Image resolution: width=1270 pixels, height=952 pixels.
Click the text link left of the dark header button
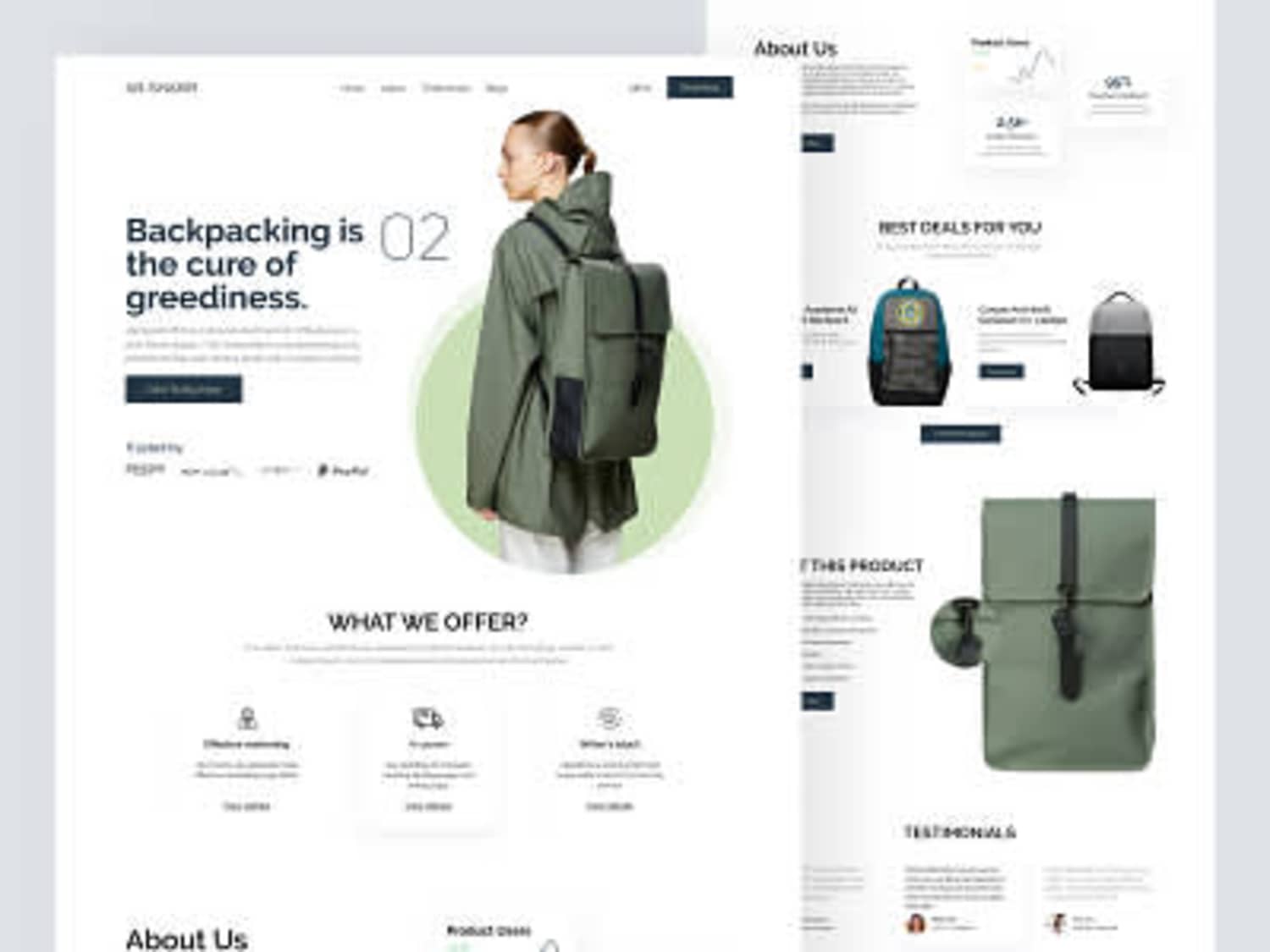[640, 88]
